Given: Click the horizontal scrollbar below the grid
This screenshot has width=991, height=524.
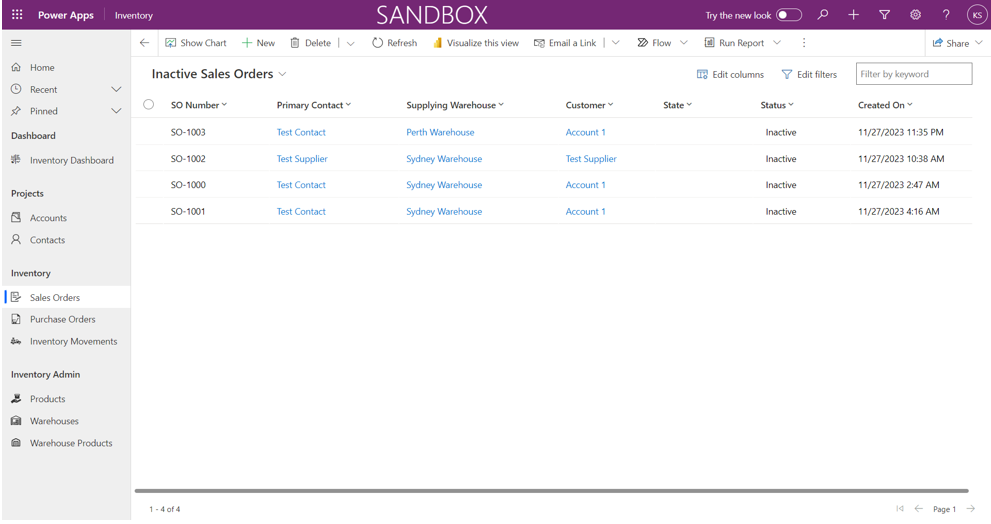Looking at the screenshot, I should [x=551, y=491].
